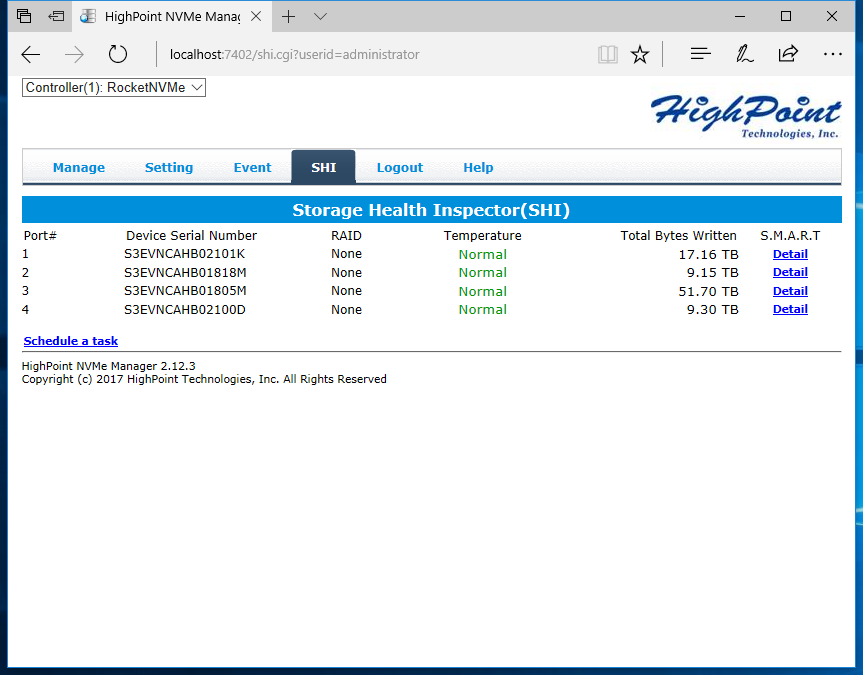Select serial number S3EVNCAHB01805M
This screenshot has width=863, height=675.
185,291
